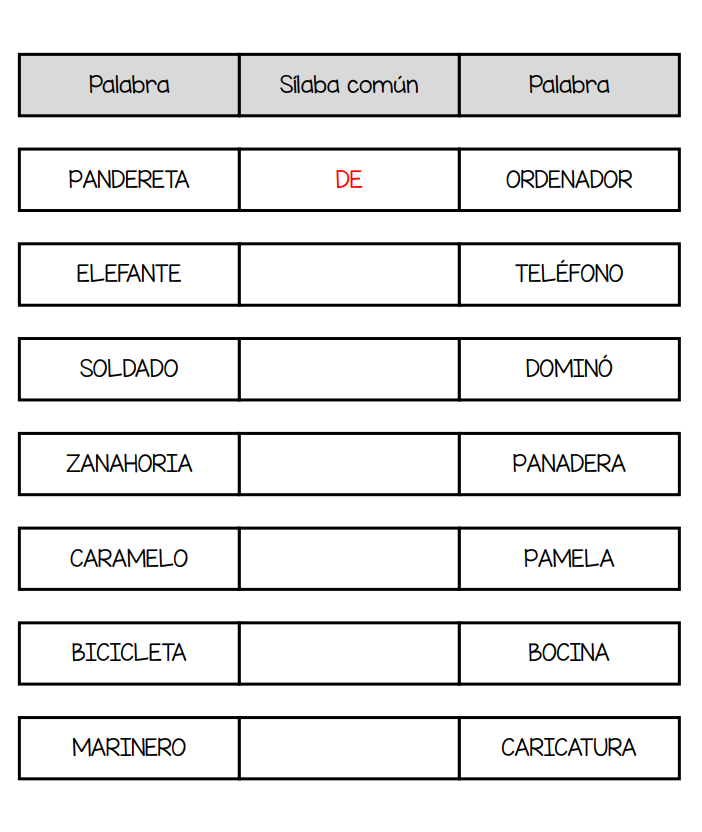Click the red DE syllable cell

pos(349,180)
